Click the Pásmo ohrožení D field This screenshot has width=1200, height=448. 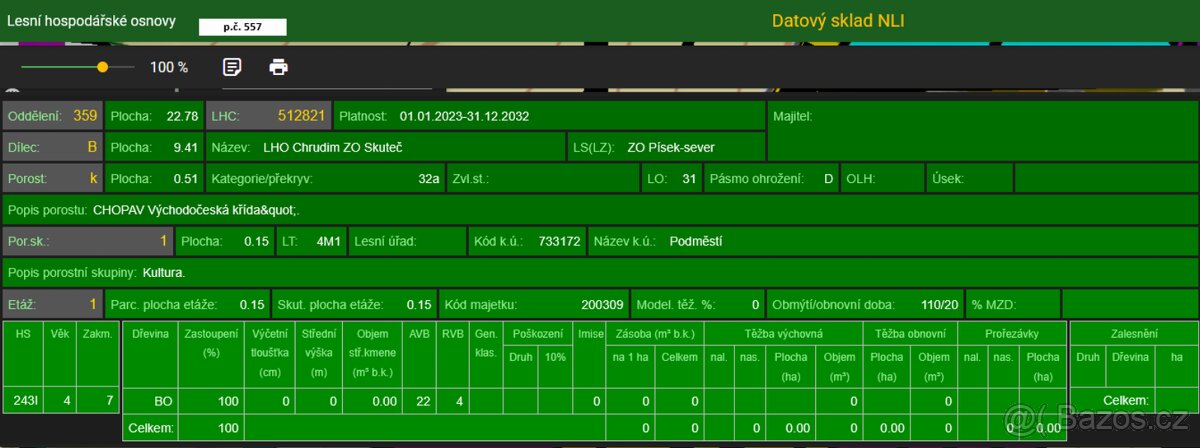click(x=771, y=179)
